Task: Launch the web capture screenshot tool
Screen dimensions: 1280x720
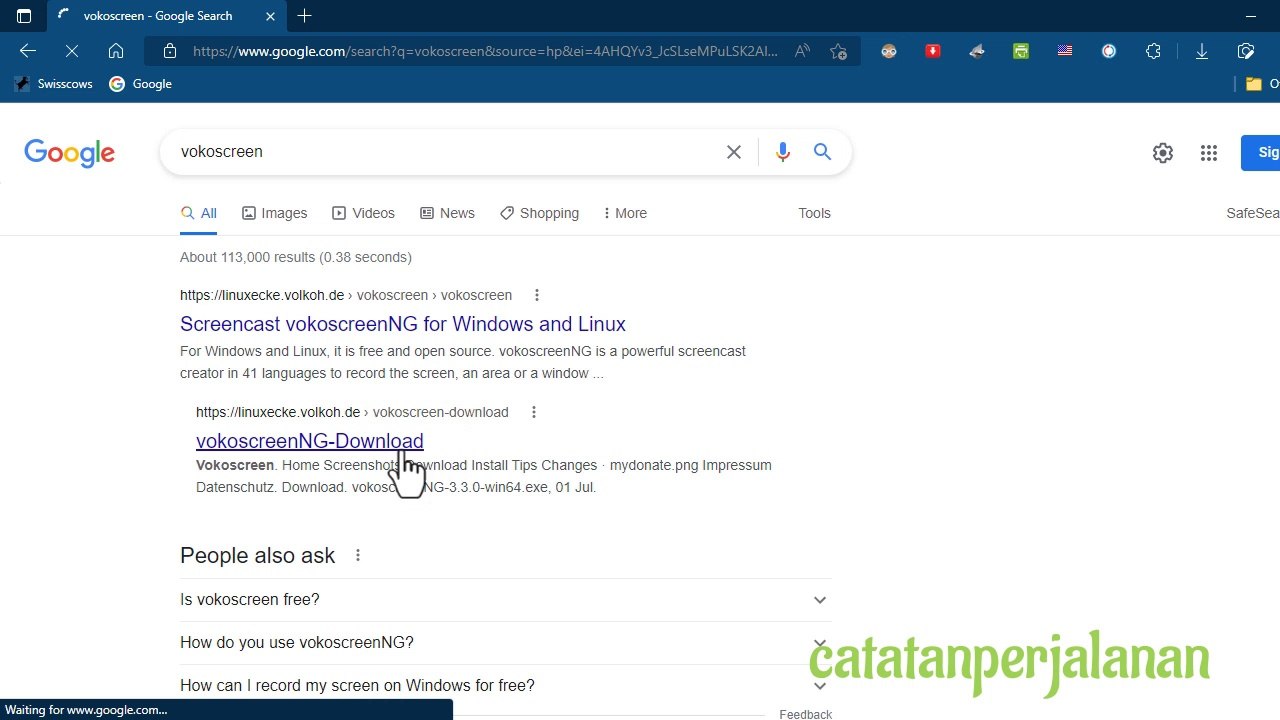Action: [x=1246, y=51]
